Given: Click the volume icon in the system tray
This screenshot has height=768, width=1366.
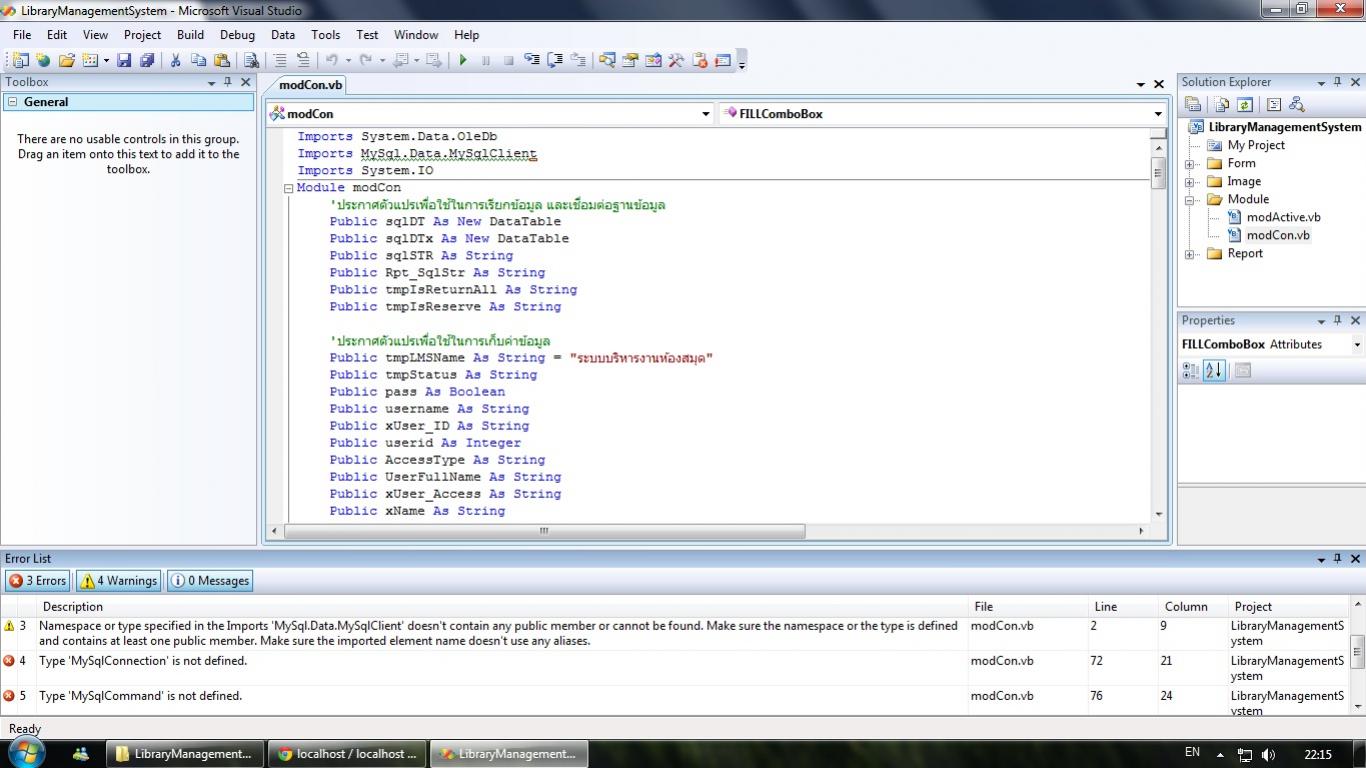Looking at the screenshot, I should click(x=1269, y=754).
